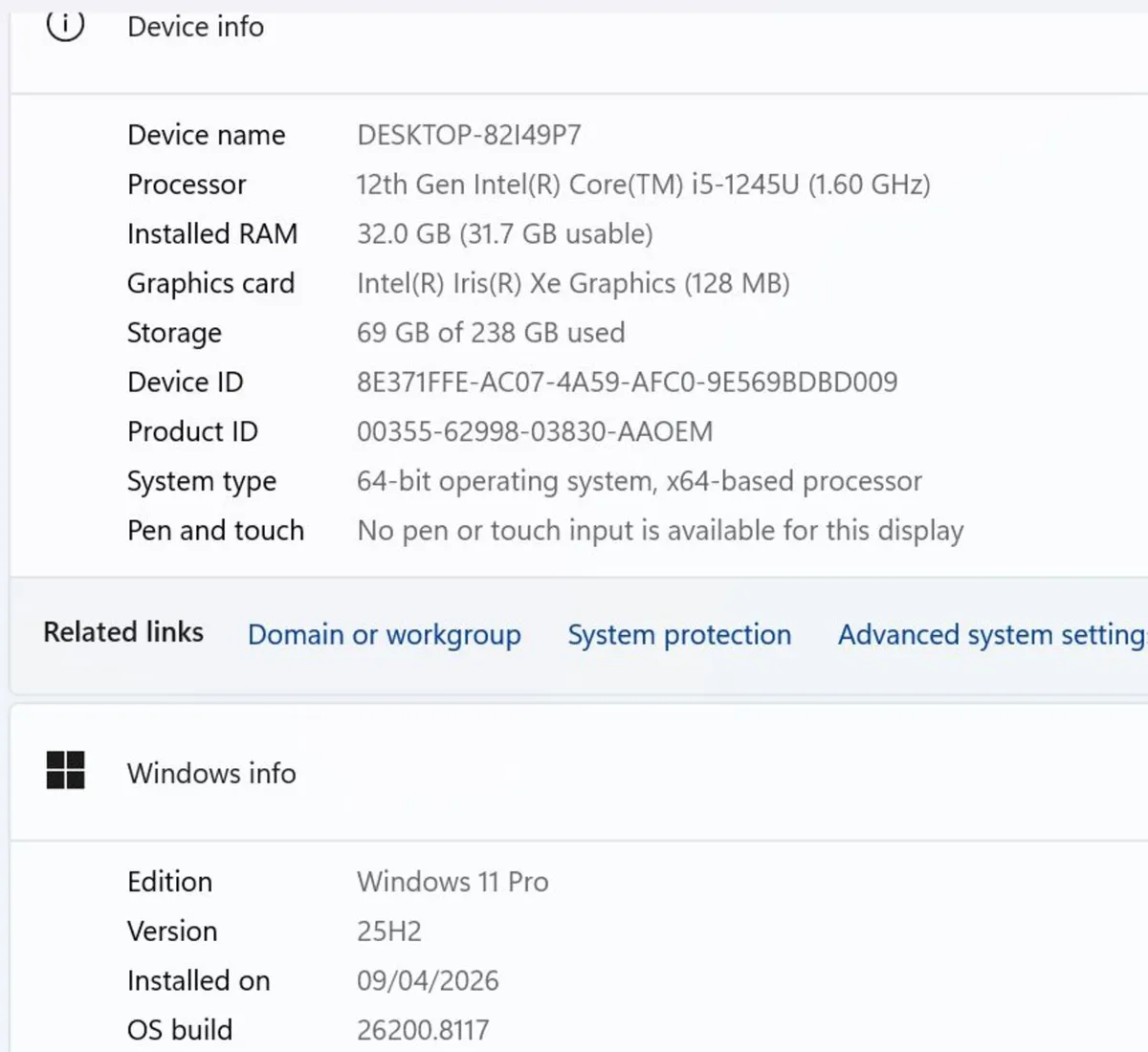
Task: Select the Product ID value
Action: point(534,431)
